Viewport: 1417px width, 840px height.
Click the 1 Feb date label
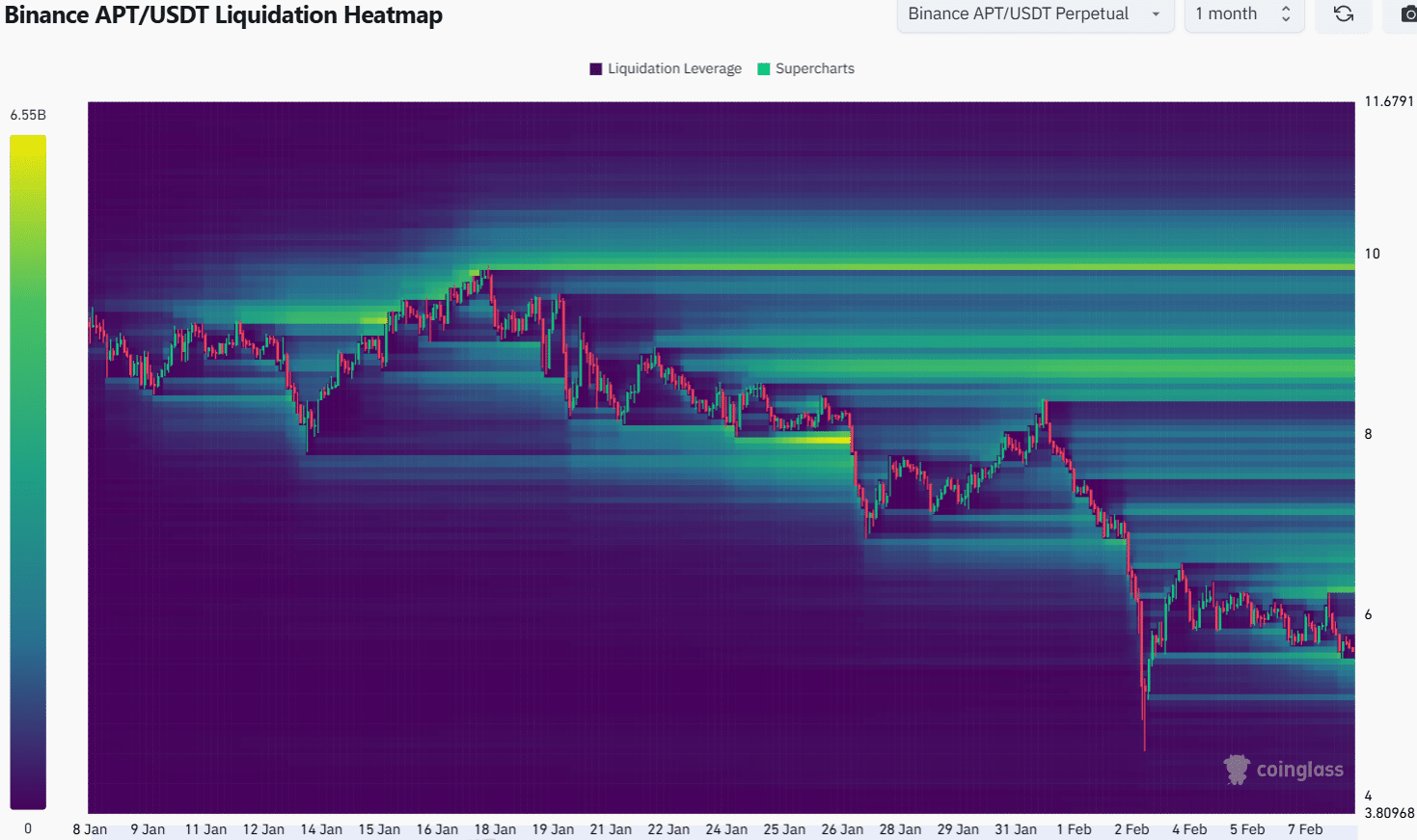coord(1074,829)
